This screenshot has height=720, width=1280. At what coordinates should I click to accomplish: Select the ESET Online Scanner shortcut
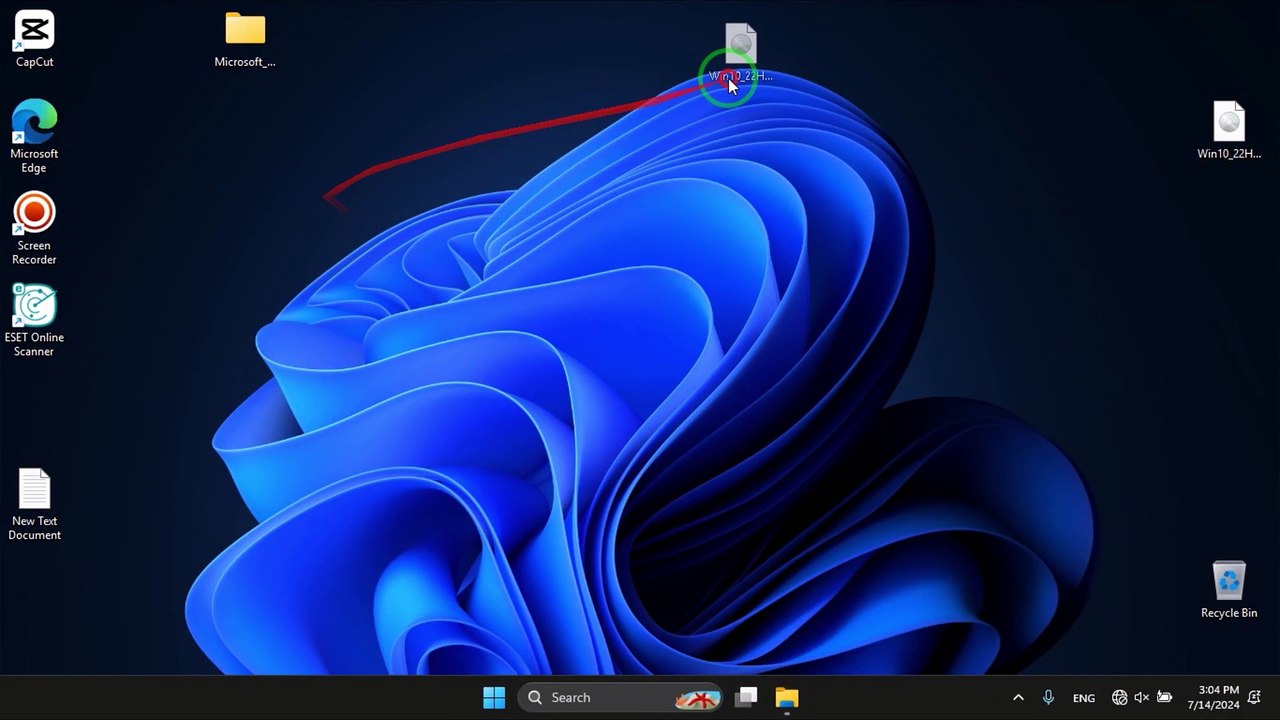[x=34, y=320]
